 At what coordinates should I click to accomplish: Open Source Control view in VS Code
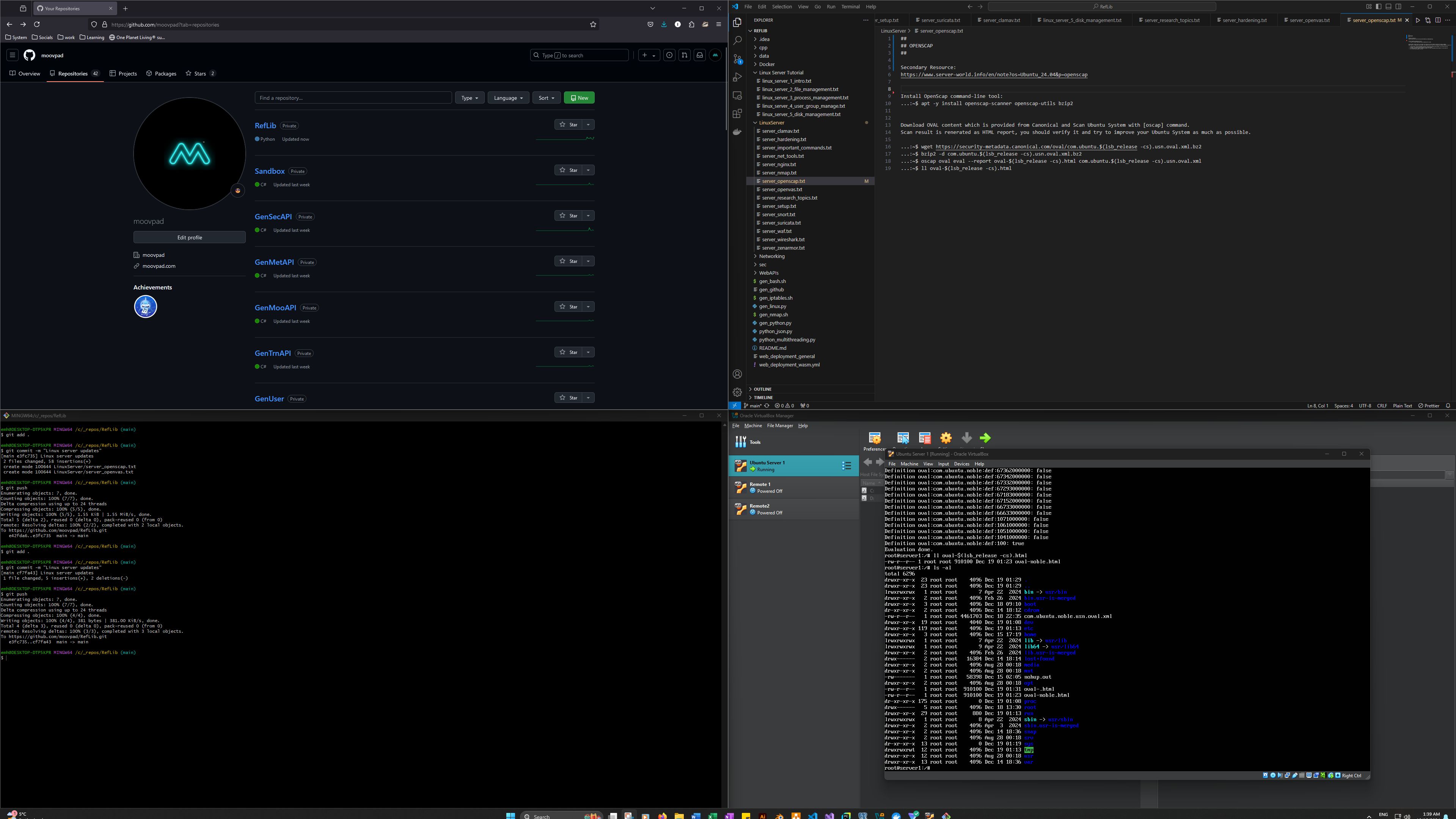point(737,59)
